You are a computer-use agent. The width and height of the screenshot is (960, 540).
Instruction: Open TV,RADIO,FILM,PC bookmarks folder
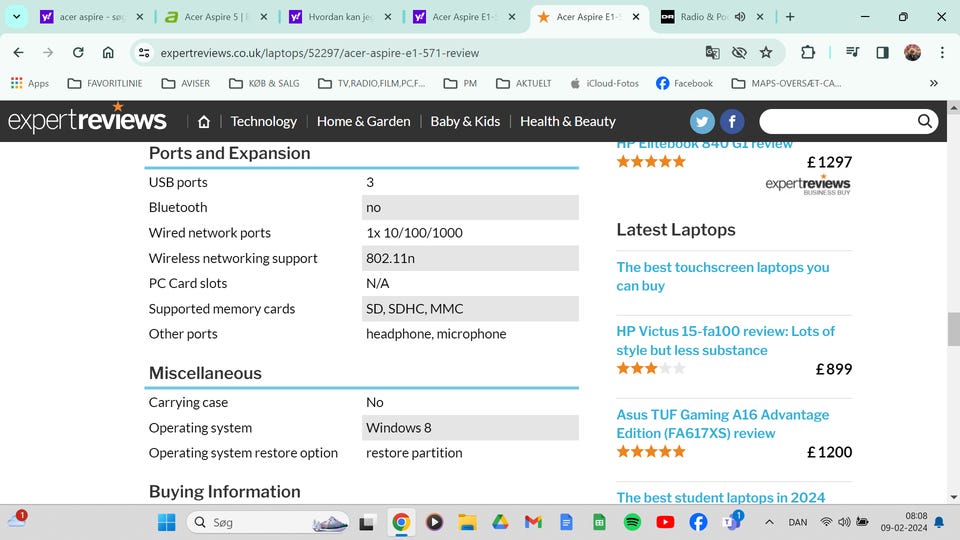(372, 83)
